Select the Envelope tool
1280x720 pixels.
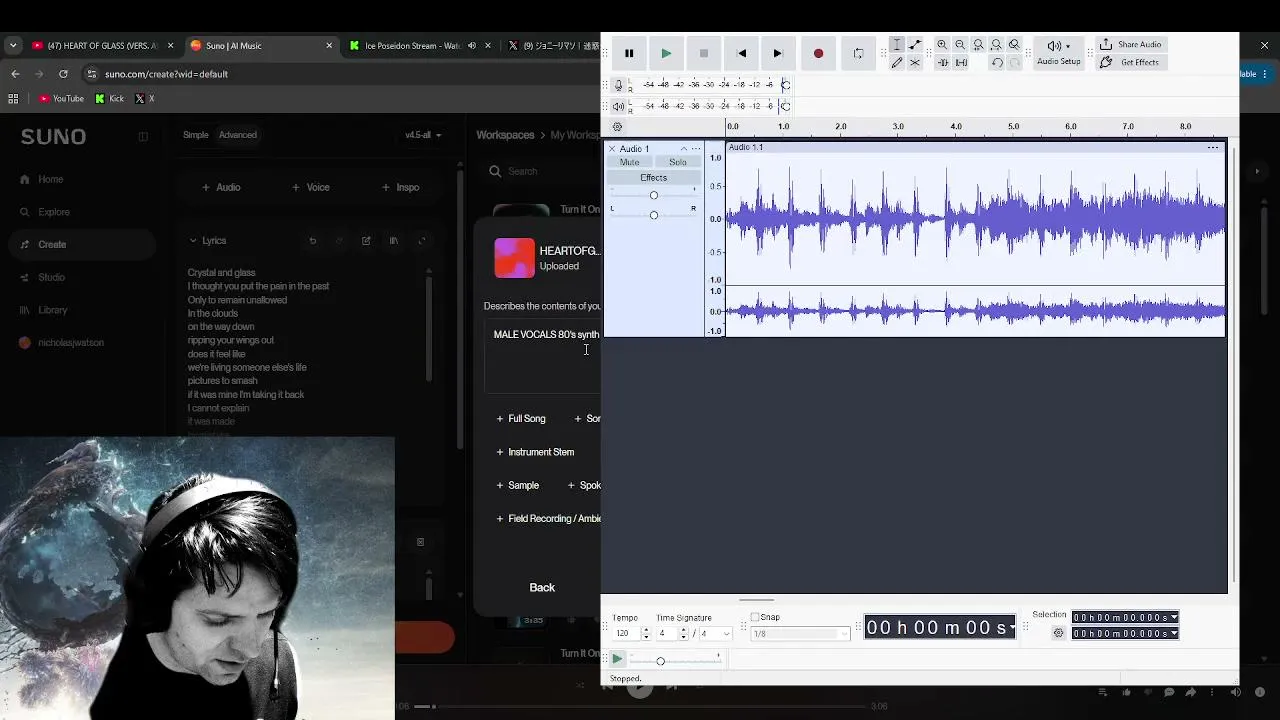(915, 45)
